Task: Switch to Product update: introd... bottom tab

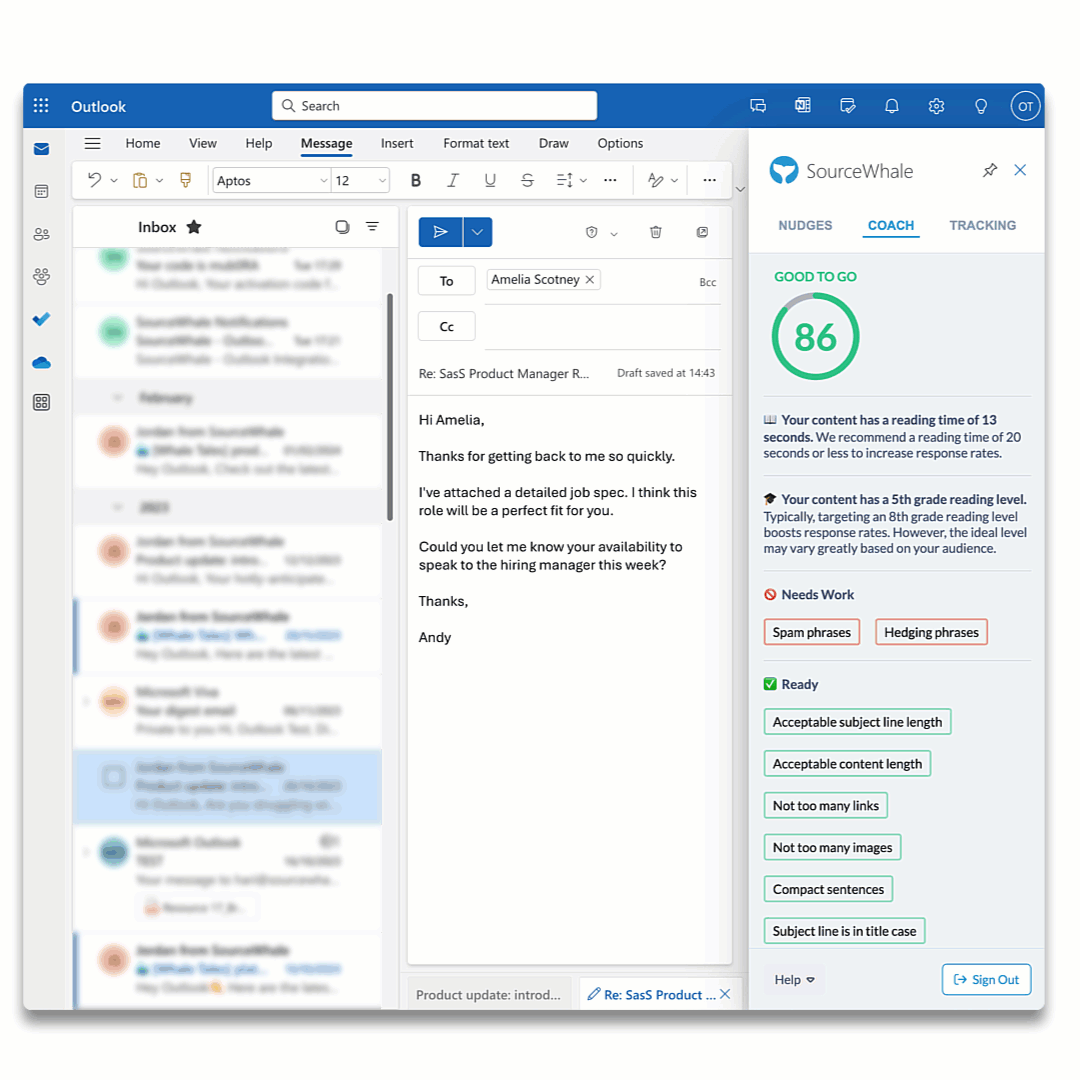Action: [488, 995]
